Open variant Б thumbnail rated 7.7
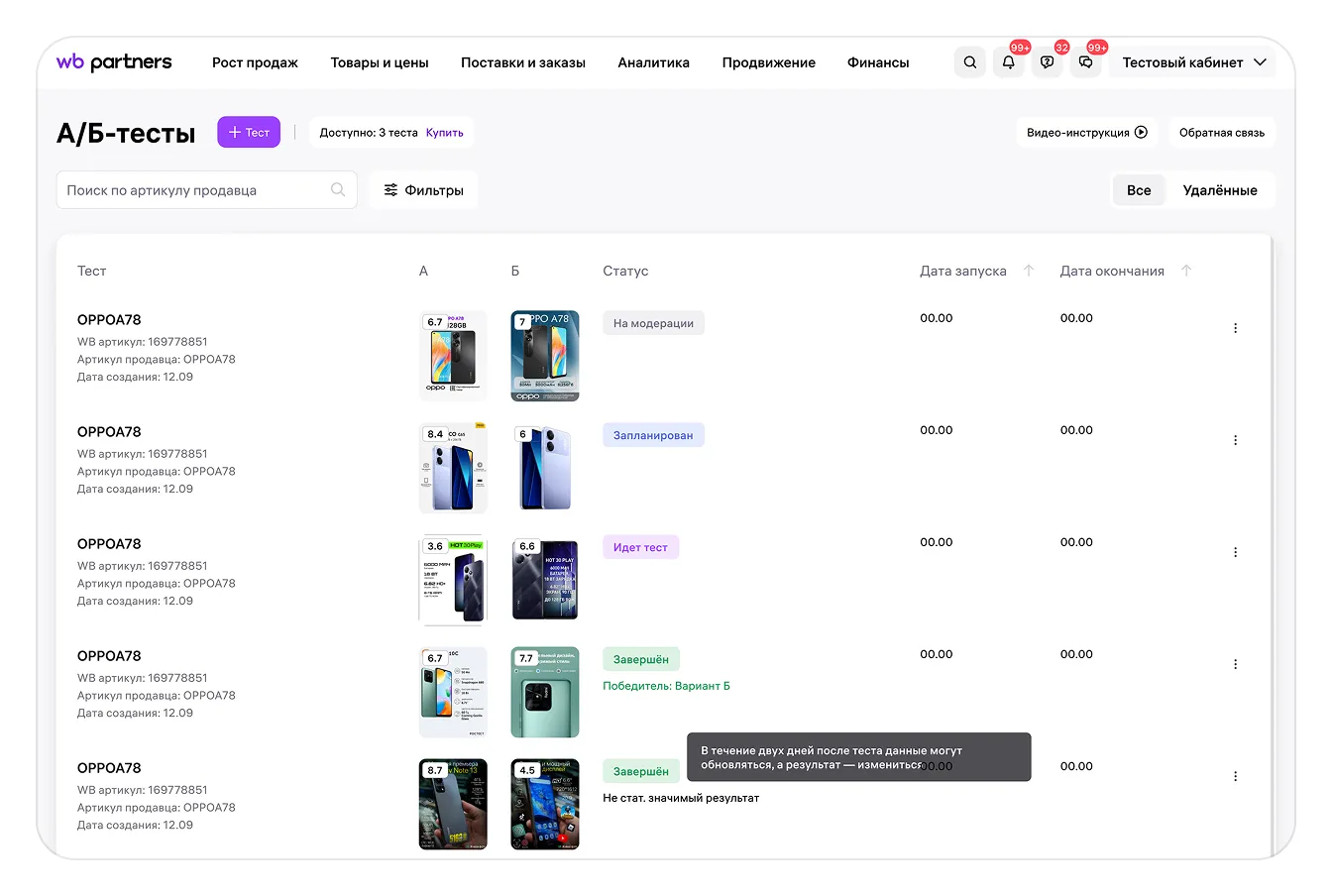This screenshot has height=896, width=1332. click(545, 692)
